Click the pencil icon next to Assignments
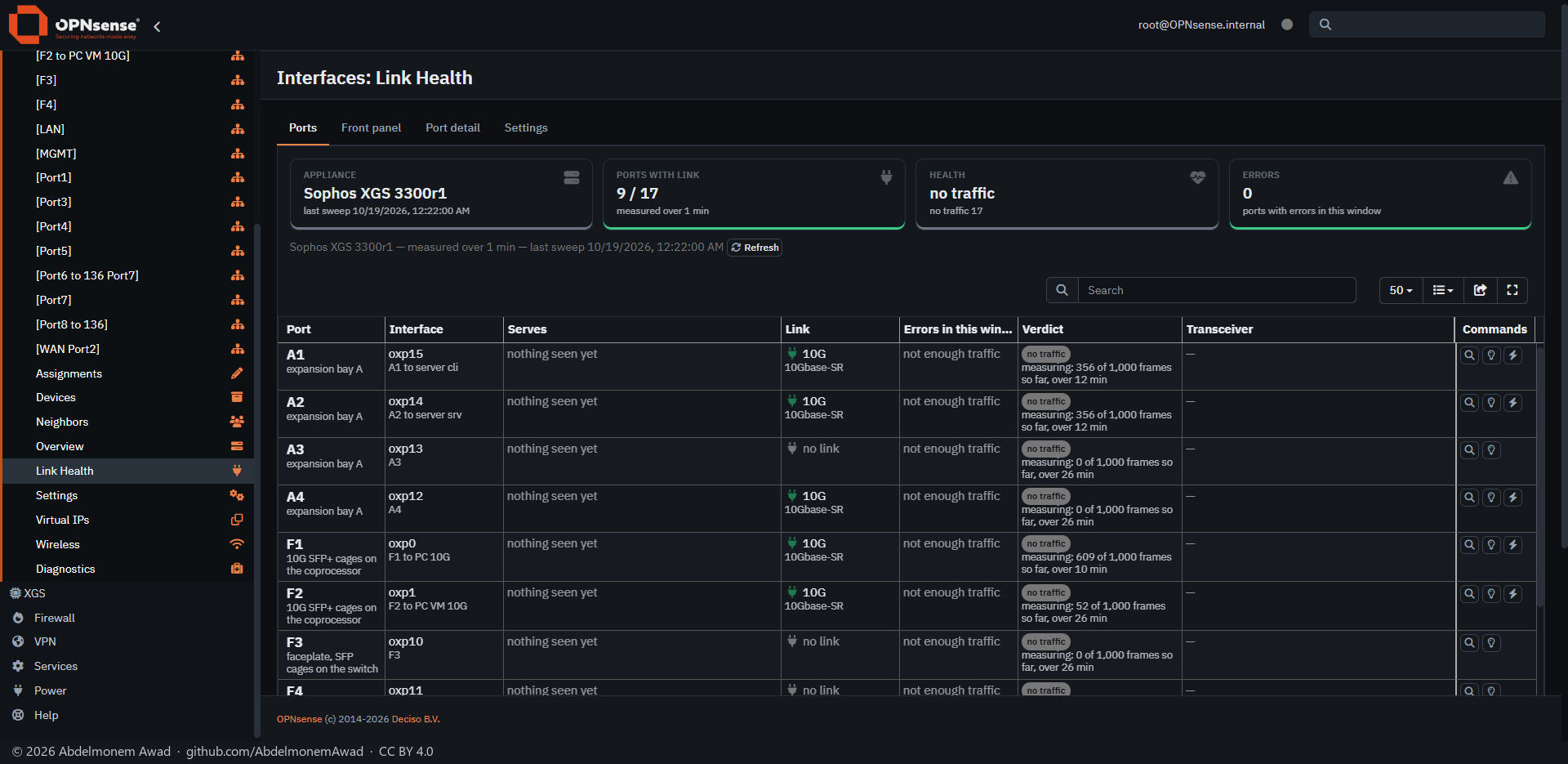Viewport: 1568px width, 764px height. (x=237, y=373)
